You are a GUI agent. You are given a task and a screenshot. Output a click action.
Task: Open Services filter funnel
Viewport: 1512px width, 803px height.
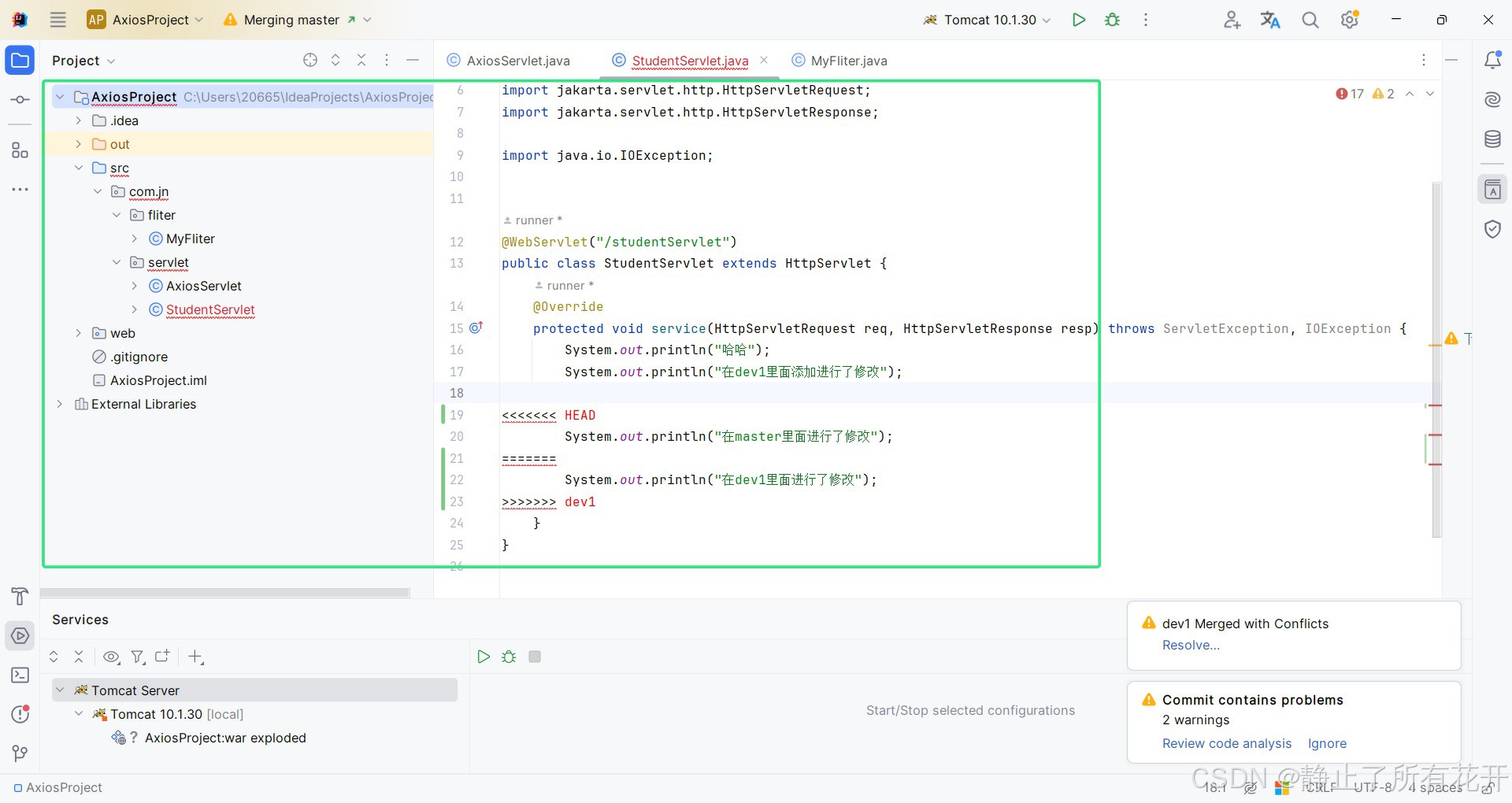pos(138,657)
